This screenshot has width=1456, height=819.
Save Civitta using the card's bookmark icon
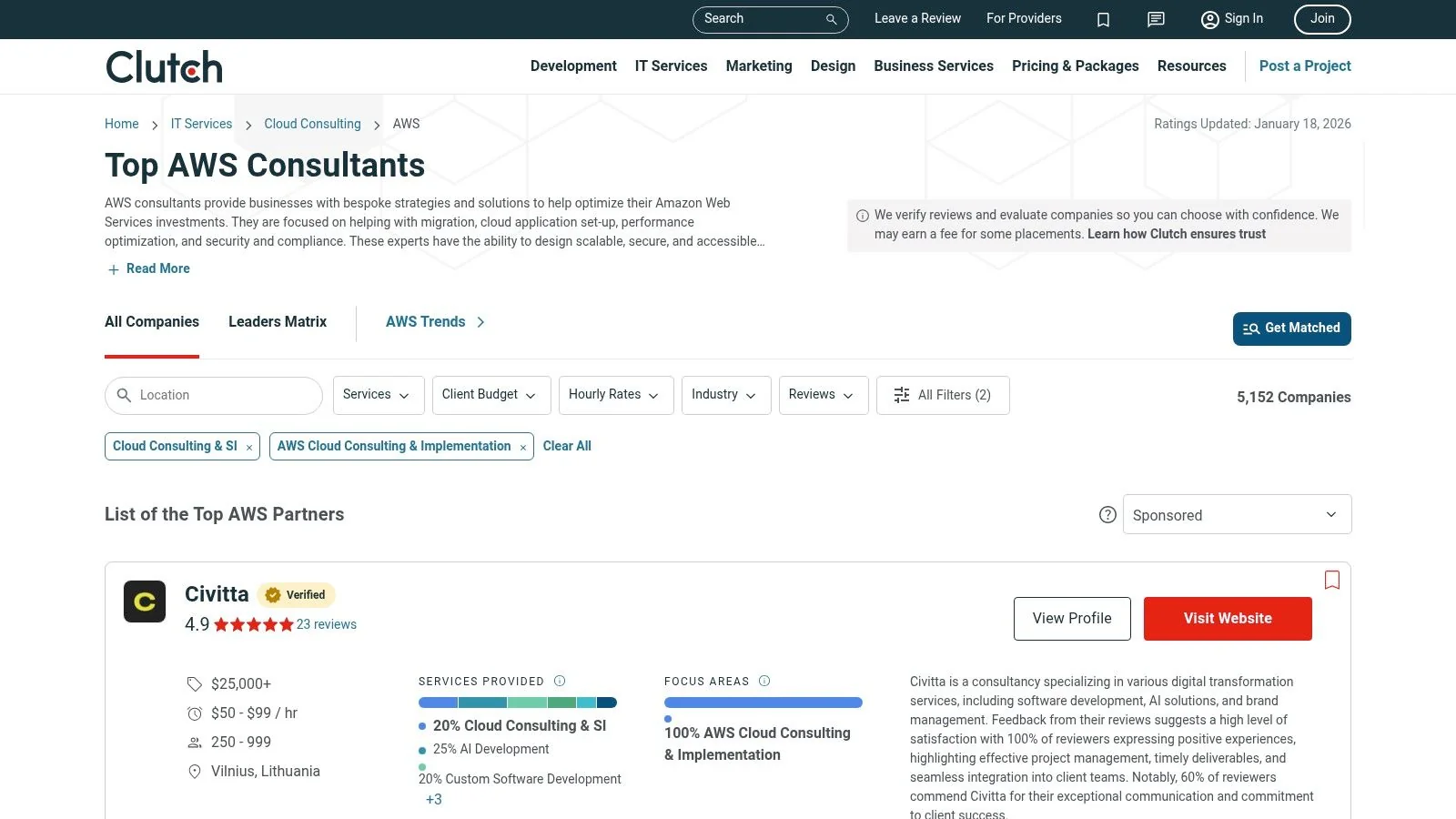tap(1331, 580)
